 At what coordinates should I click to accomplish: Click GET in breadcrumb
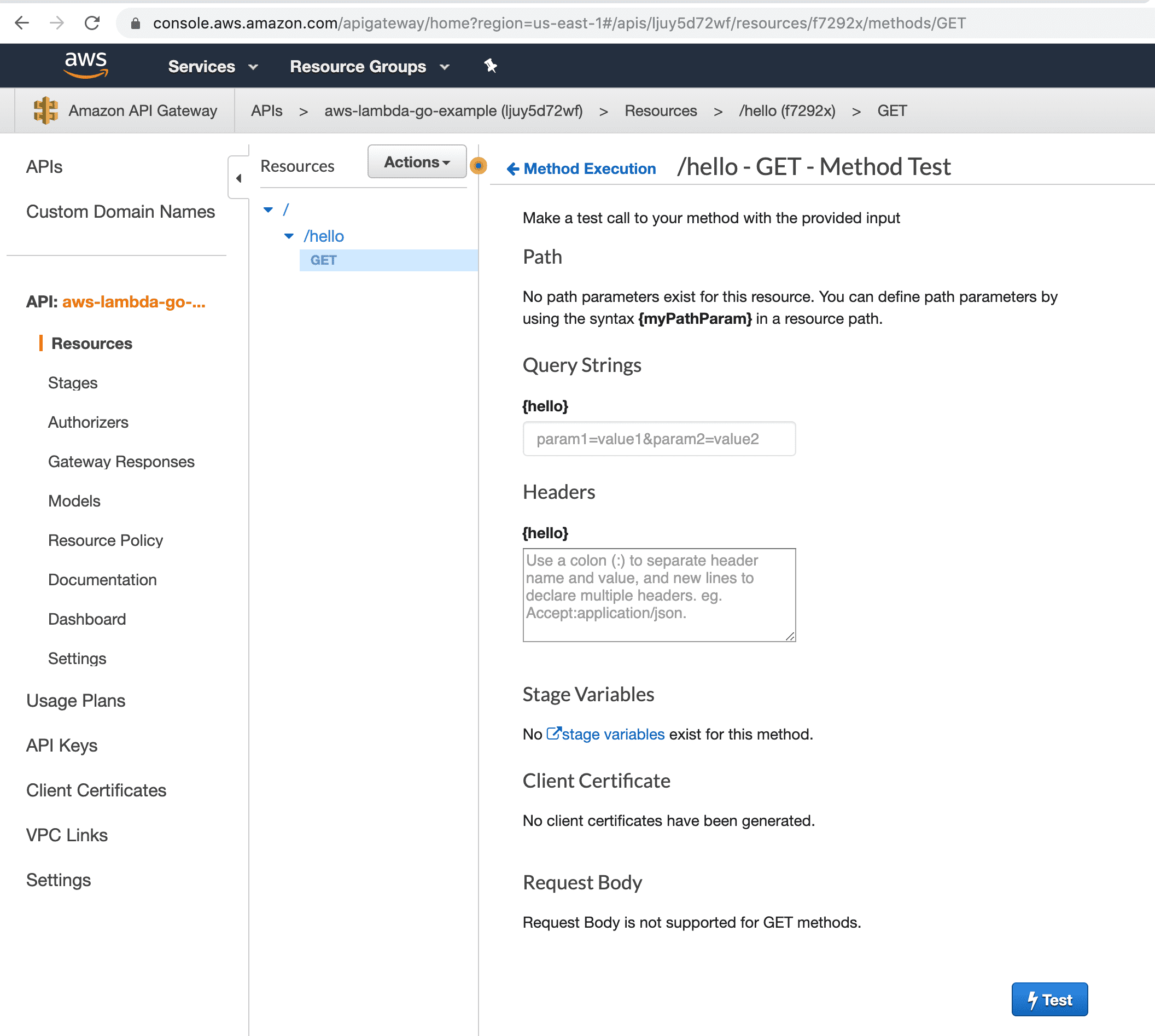point(891,110)
